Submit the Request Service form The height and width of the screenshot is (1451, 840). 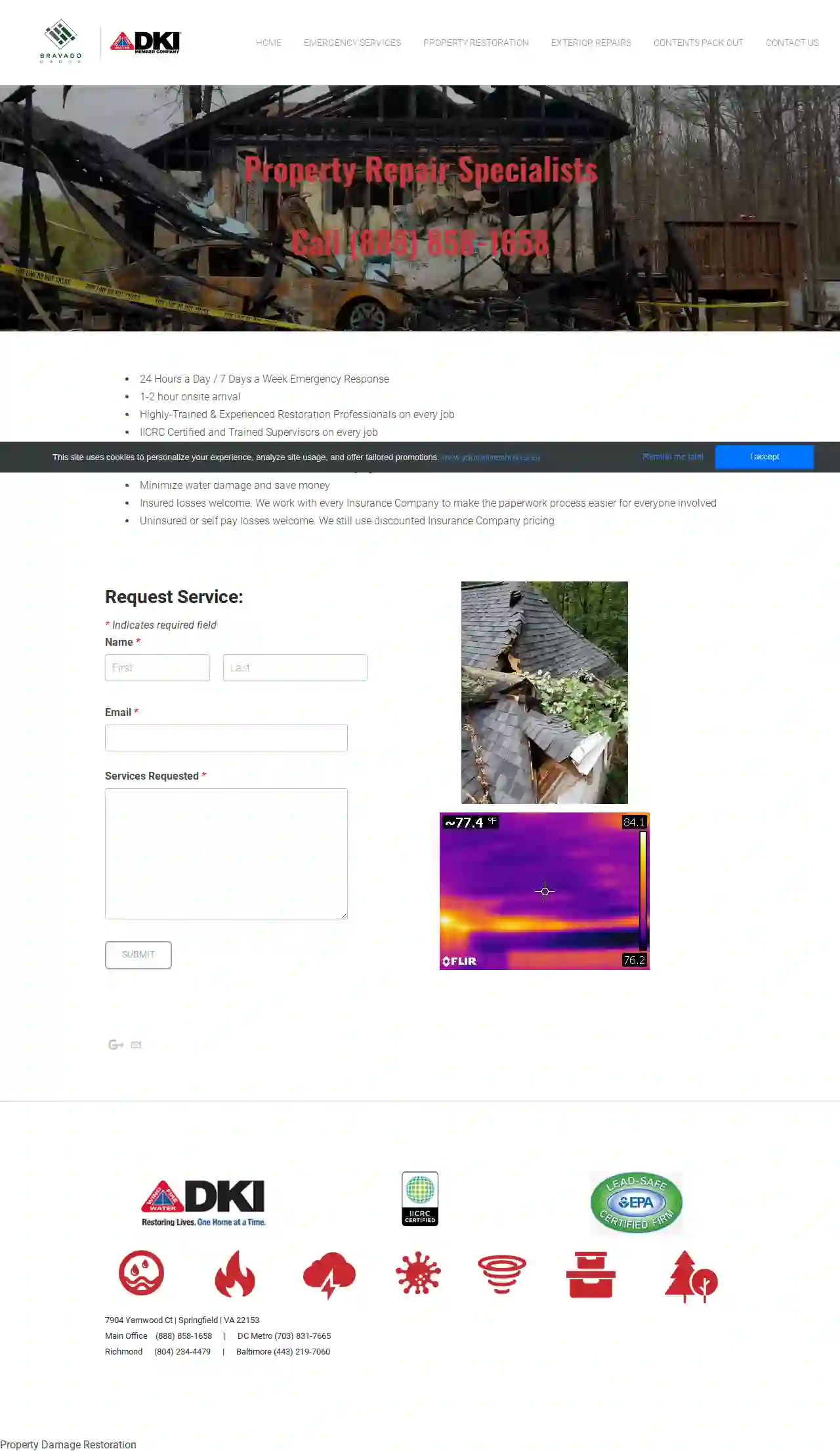[138, 955]
